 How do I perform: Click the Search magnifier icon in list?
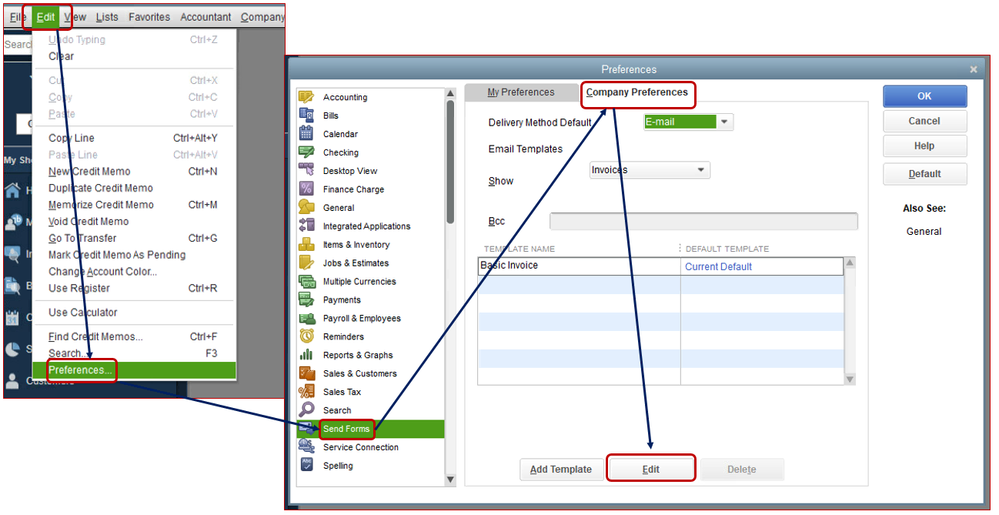pyautogui.click(x=306, y=410)
